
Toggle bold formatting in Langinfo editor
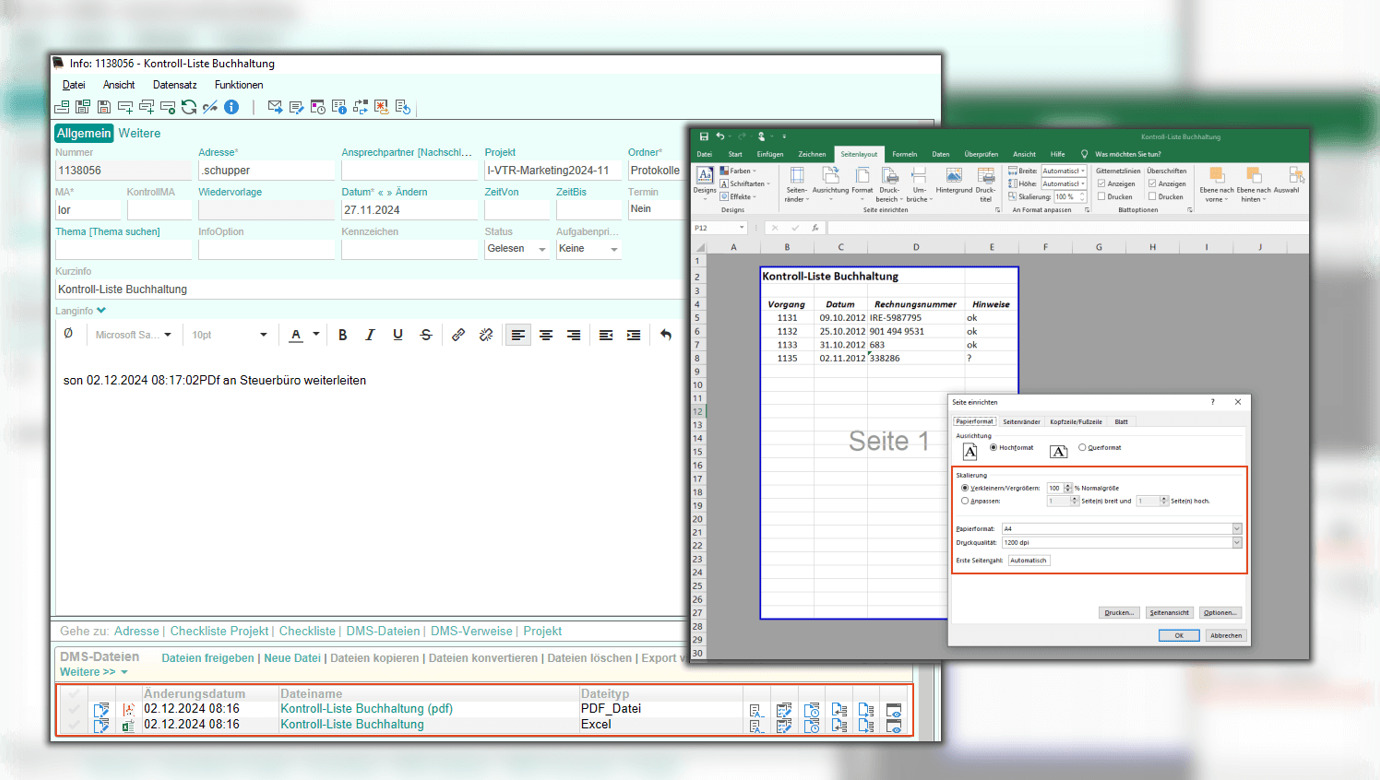[343, 335]
